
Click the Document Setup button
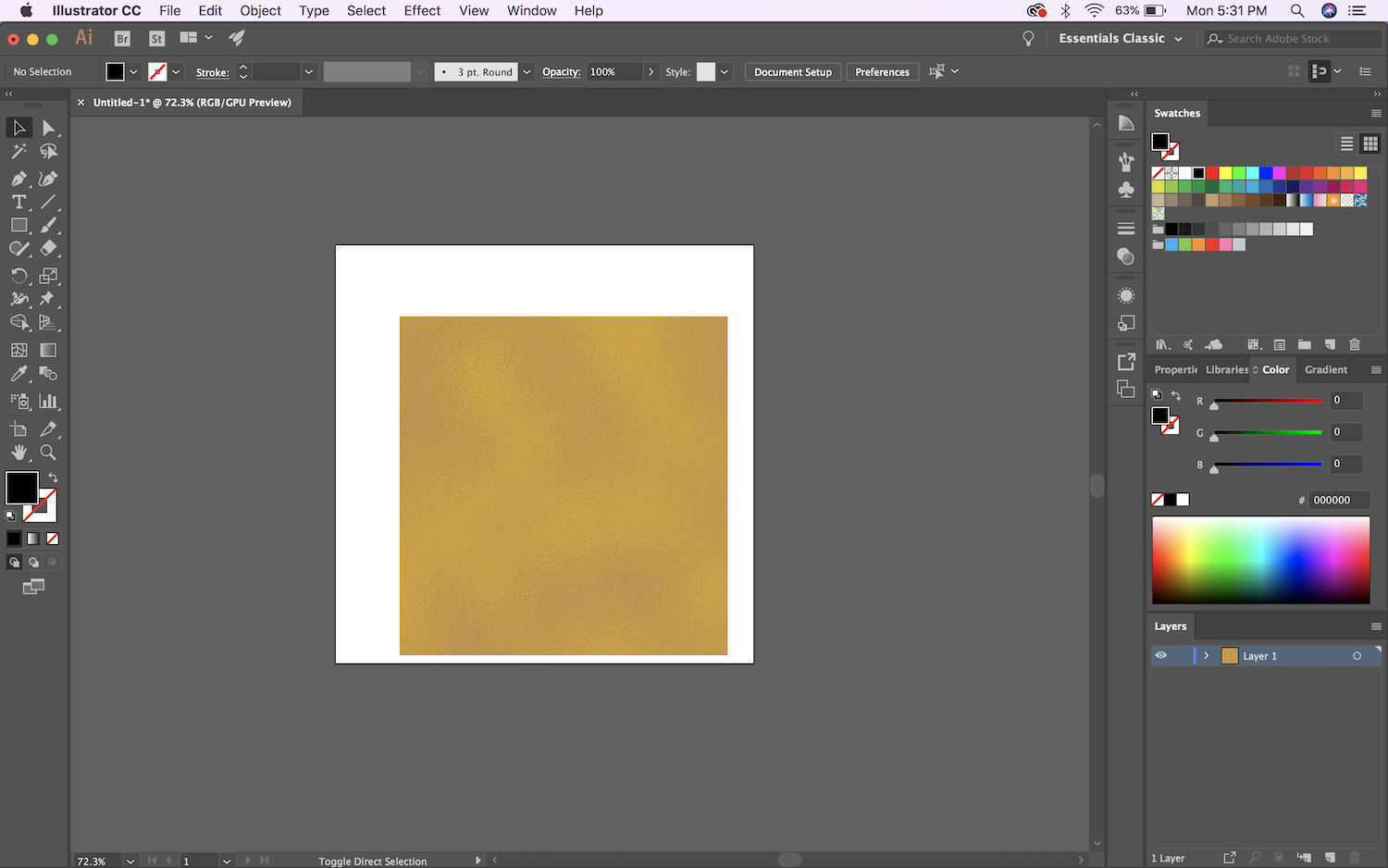coord(793,72)
